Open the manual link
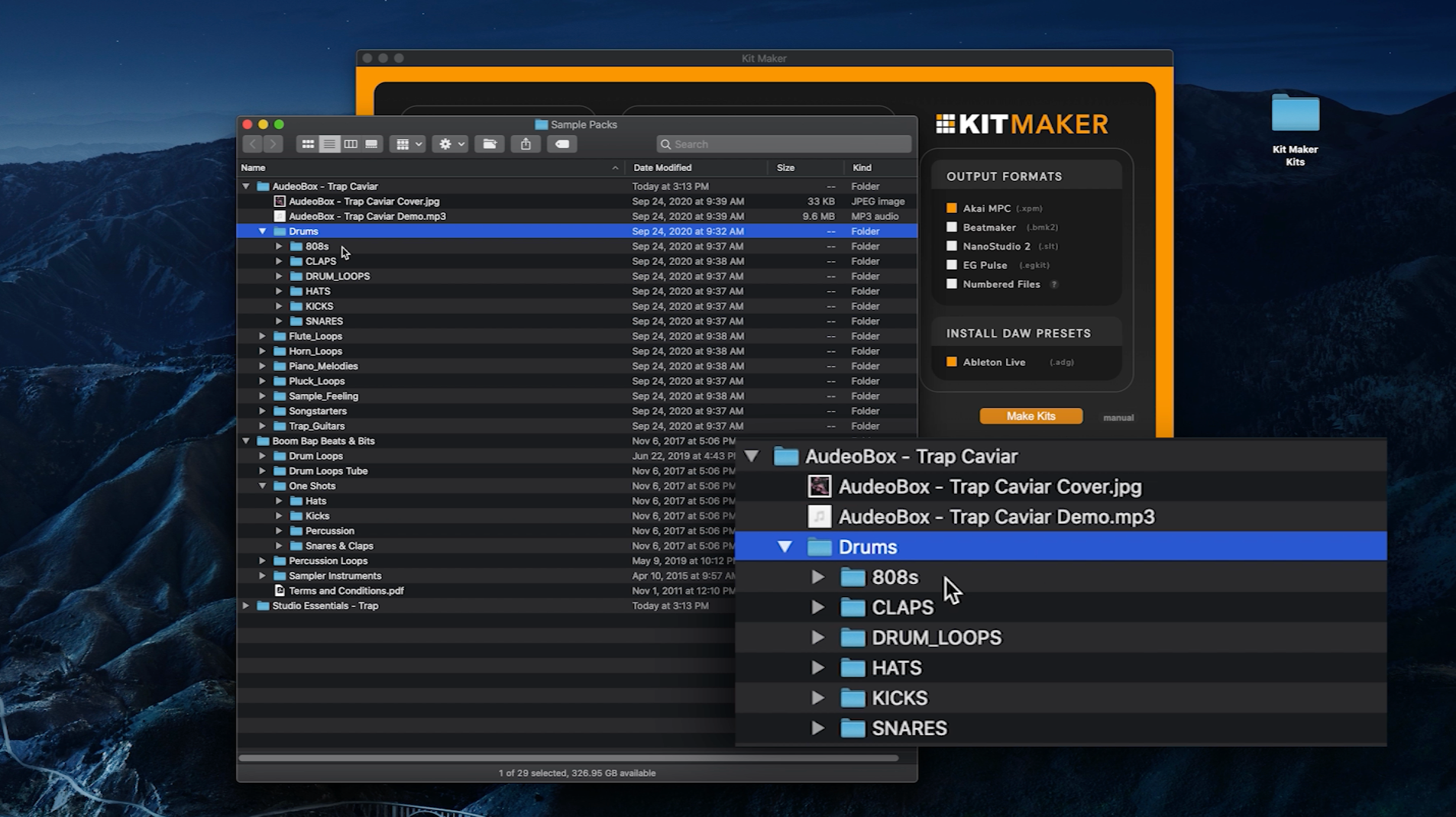This screenshot has height=817, width=1456. tap(1118, 418)
